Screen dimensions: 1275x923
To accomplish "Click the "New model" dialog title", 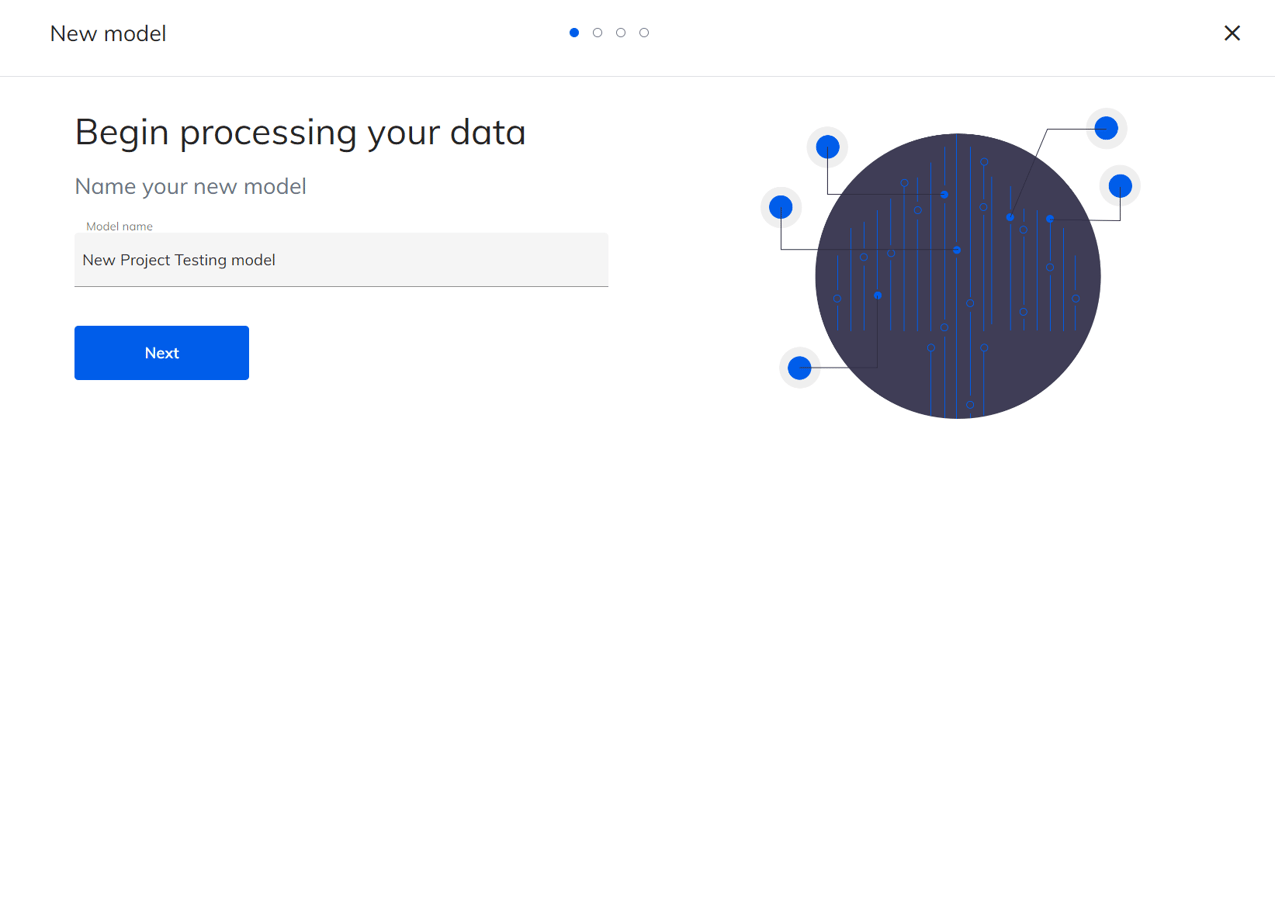I will tap(108, 34).
